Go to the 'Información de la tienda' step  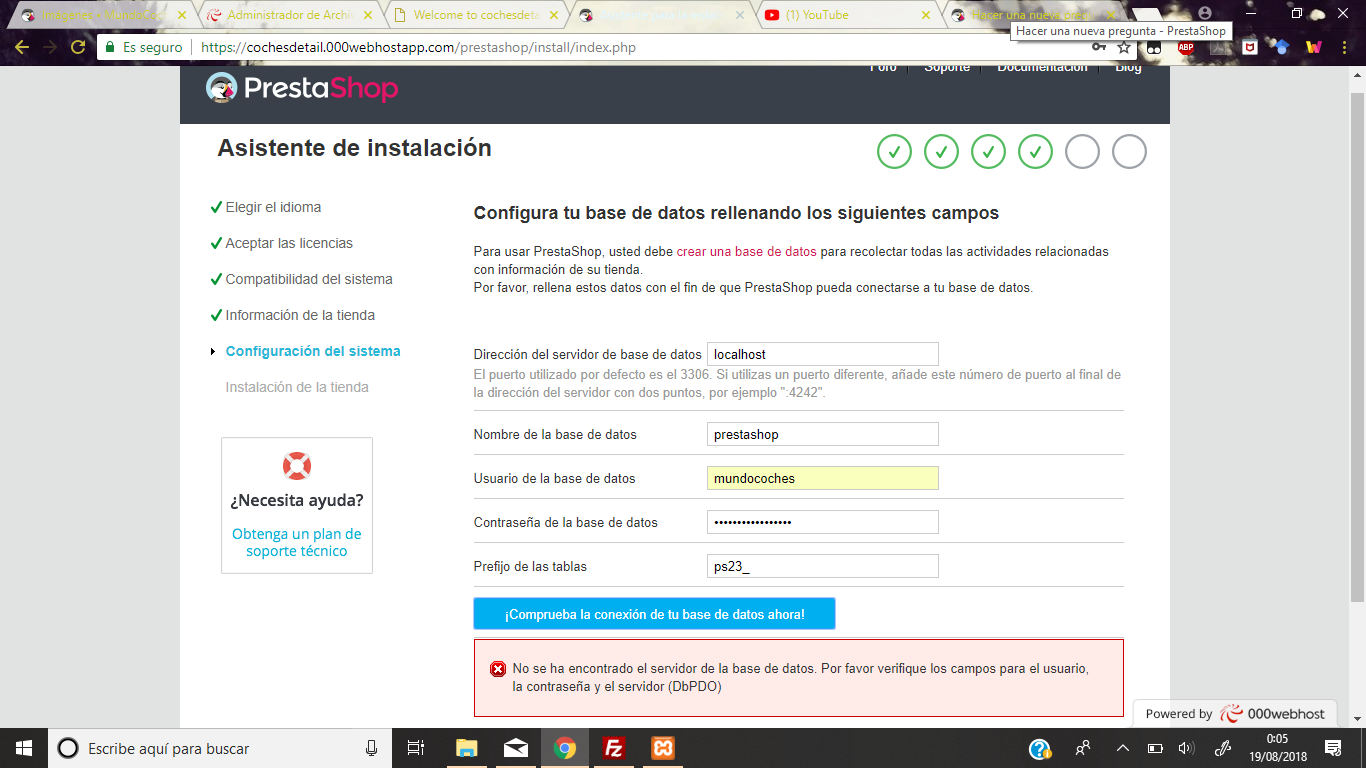click(300, 315)
